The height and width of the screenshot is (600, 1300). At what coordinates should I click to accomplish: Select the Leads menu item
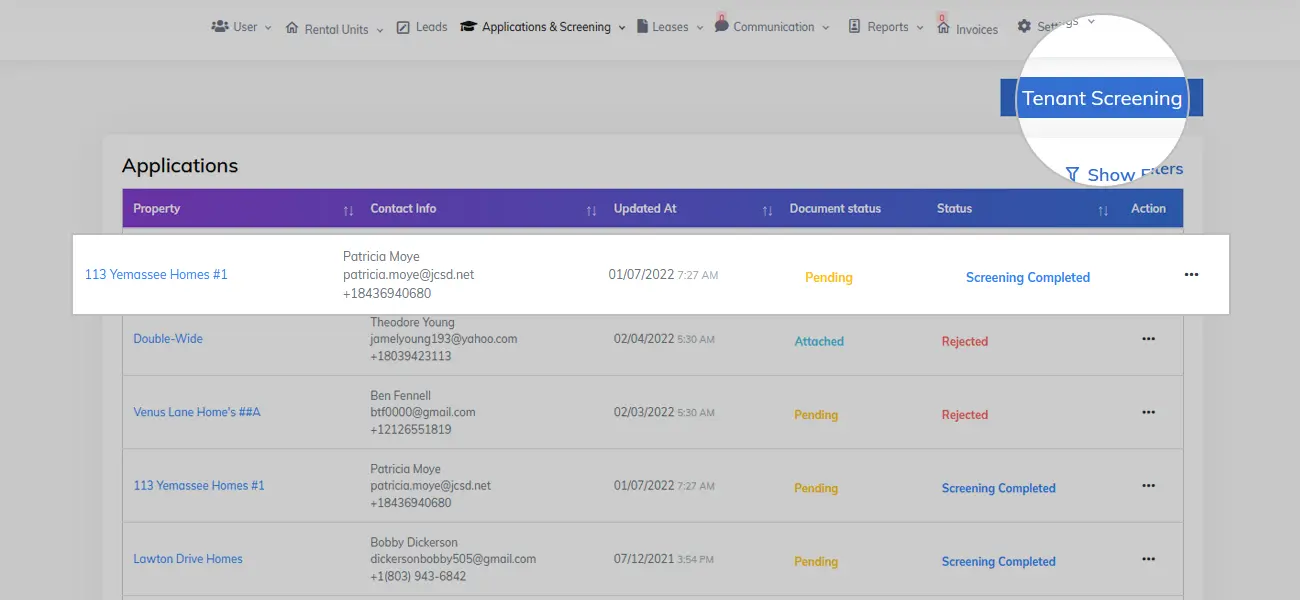(431, 27)
